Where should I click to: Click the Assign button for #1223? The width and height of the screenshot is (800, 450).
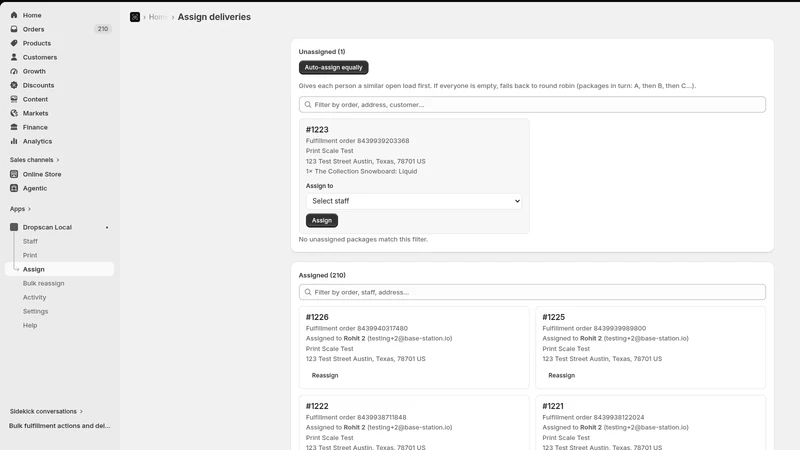[x=322, y=220]
